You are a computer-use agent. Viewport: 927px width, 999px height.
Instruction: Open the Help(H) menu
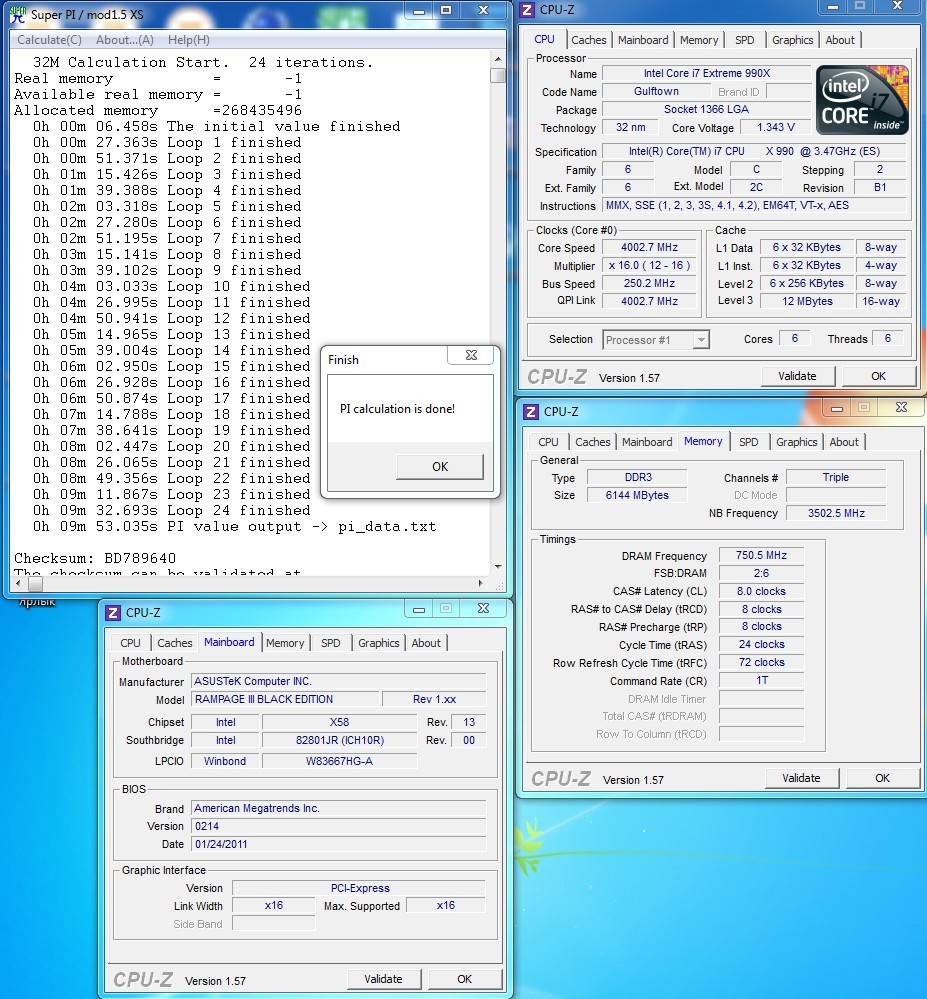point(188,40)
